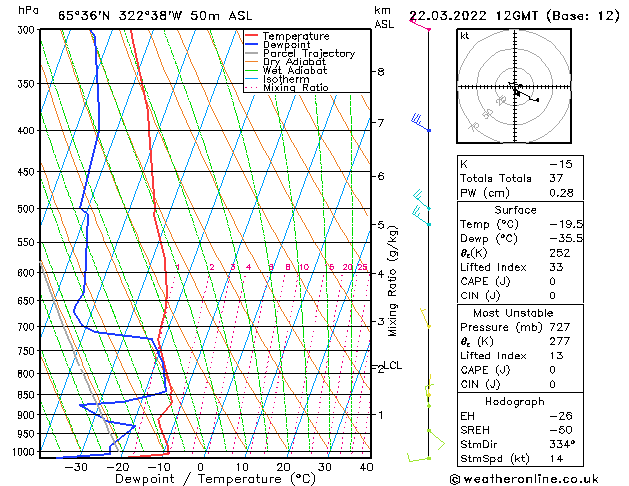Click the cyan wind barb at 500 hPa
The image size is (629, 486).
point(421,199)
